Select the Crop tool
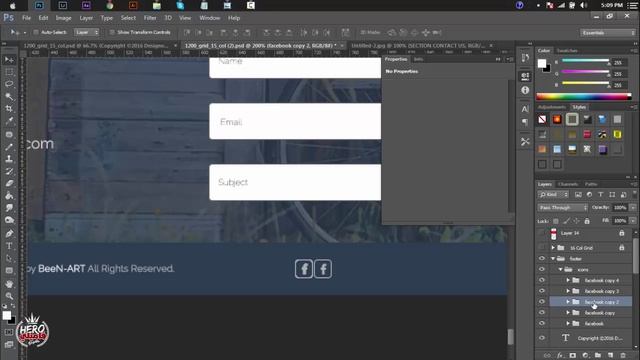The image size is (640, 360). 9,109
